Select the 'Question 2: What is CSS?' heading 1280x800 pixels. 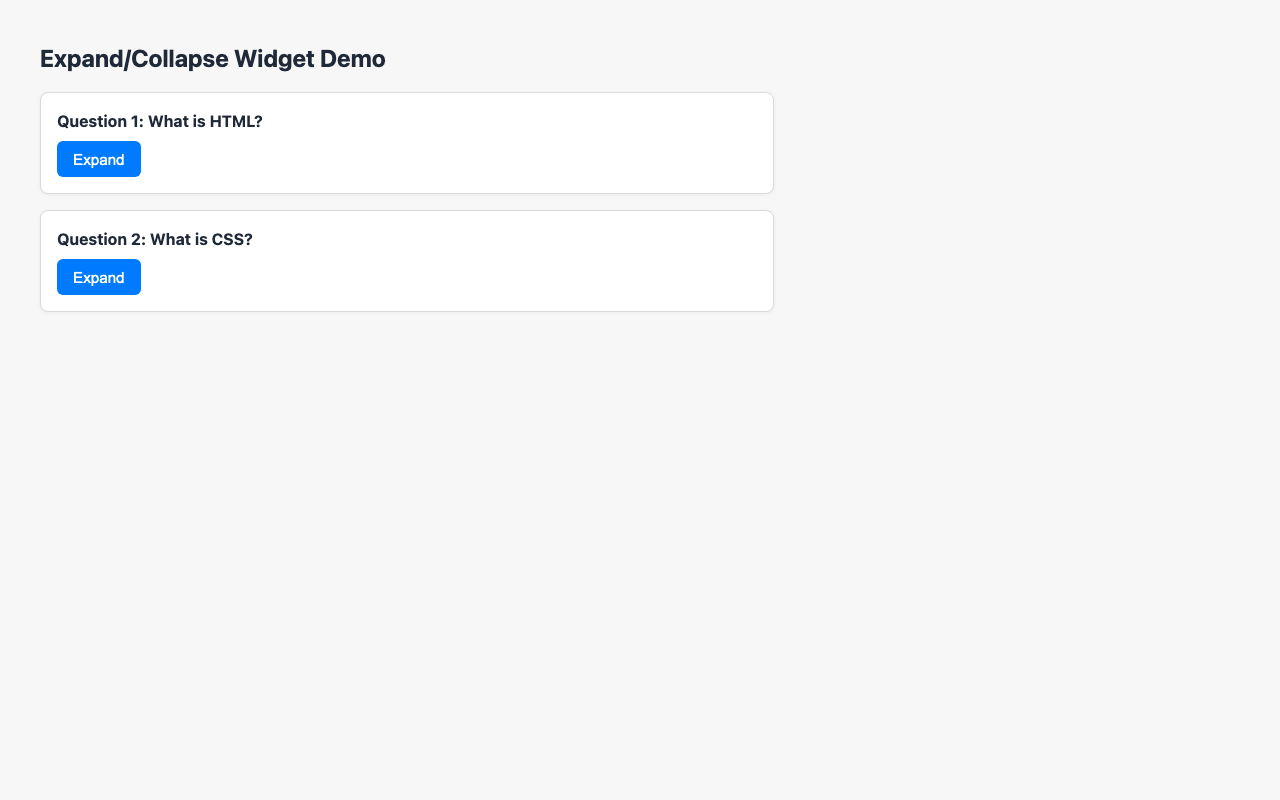click(x=154, y=239)
